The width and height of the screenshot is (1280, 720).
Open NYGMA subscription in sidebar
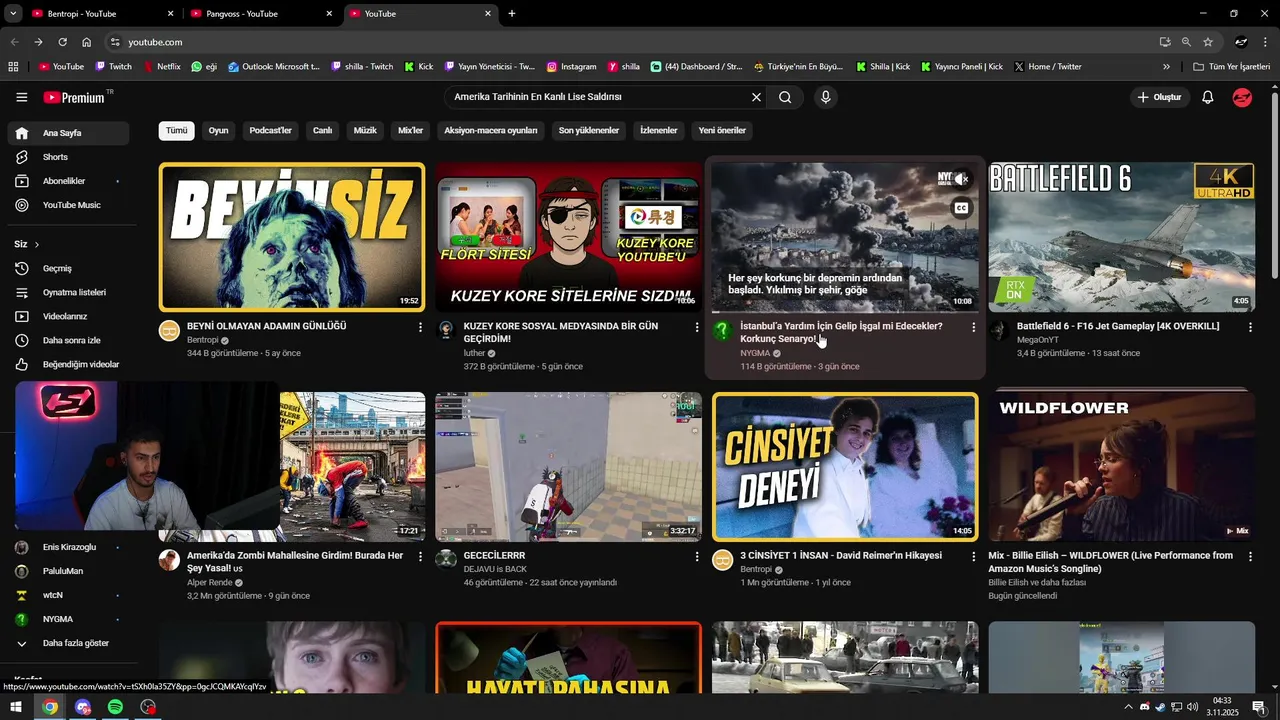(x=68, y=619)
